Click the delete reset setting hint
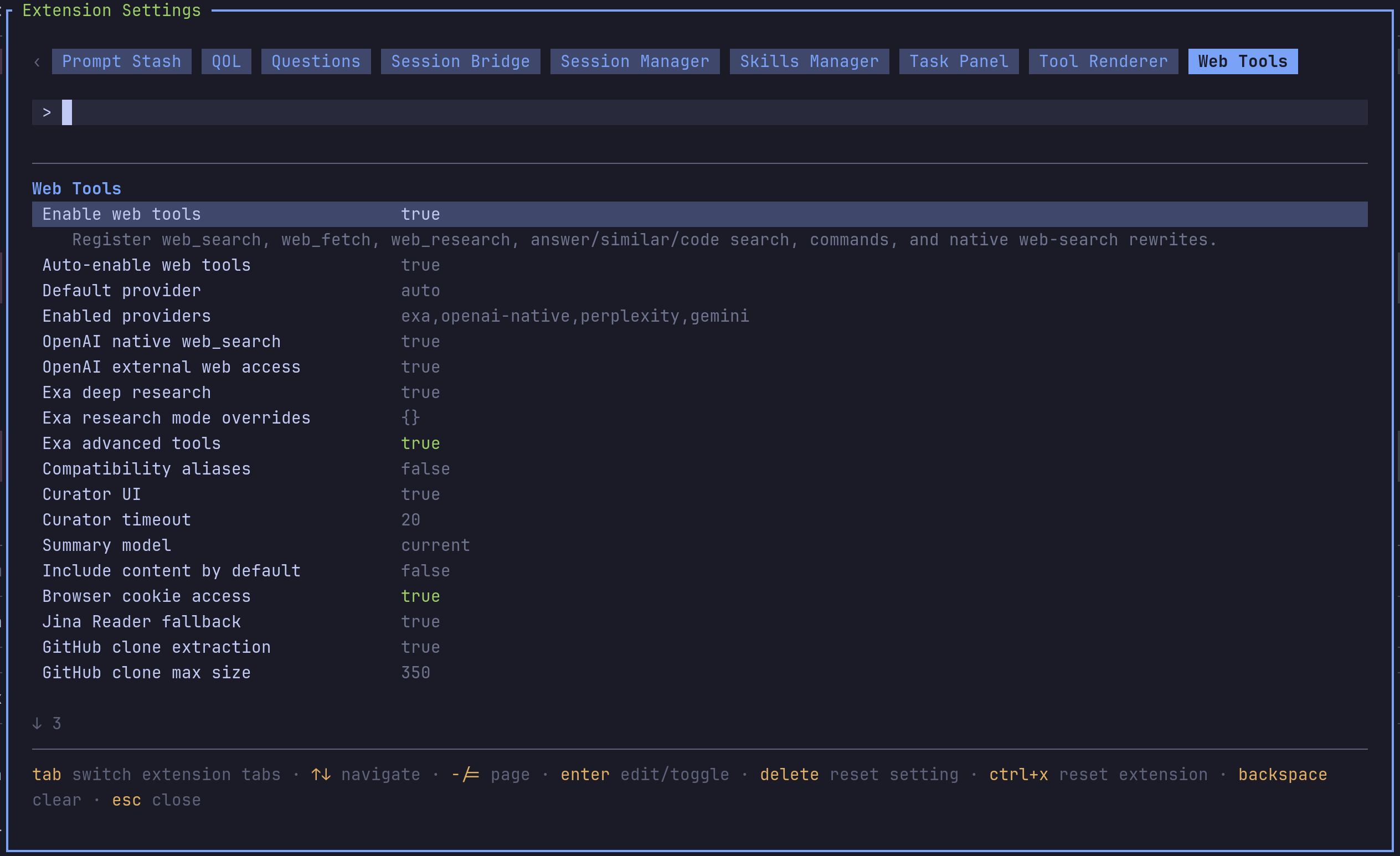Screen dimensions: 1400x856 point(859,775)
